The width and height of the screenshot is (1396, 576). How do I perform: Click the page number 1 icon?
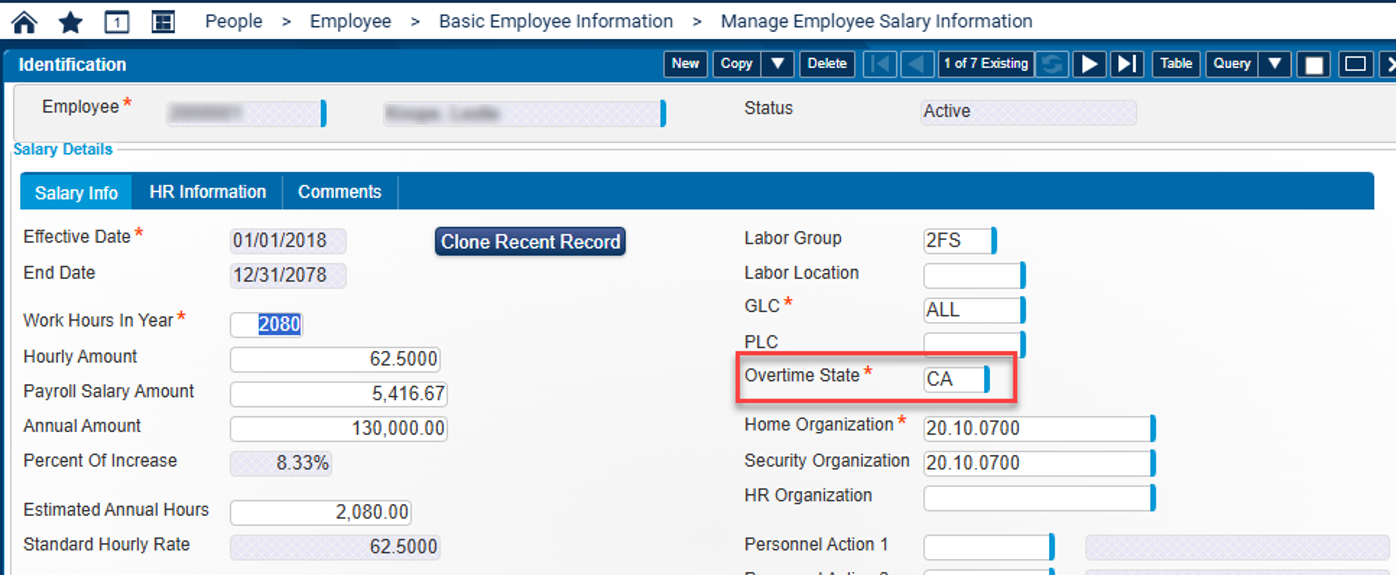(x=116, y=20)
